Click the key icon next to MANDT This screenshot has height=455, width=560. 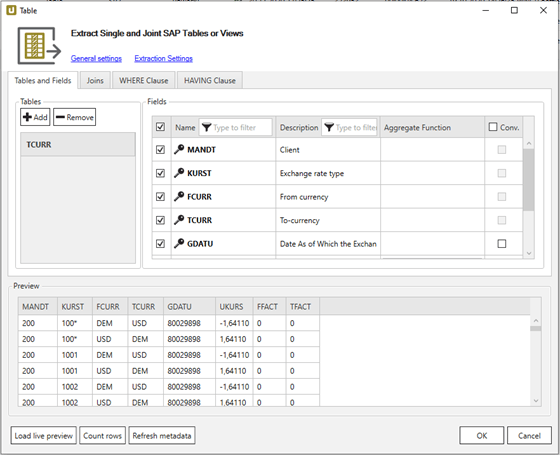pos(179,149)
